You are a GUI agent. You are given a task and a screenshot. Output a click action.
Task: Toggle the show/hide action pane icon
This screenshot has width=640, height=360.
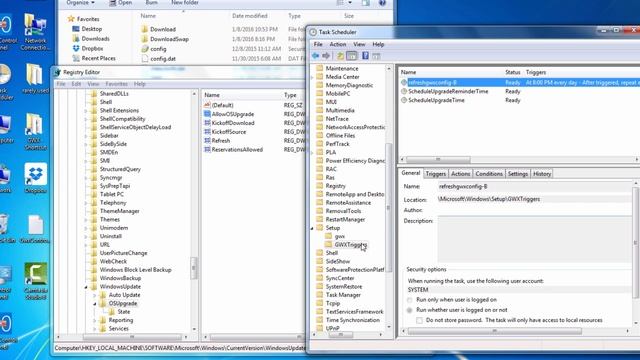(376, 56)
